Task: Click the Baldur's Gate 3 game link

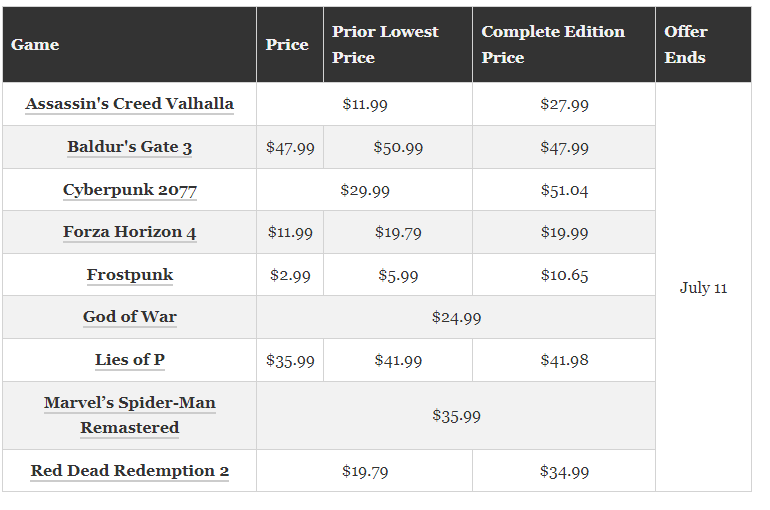Action: pos(129,147)
